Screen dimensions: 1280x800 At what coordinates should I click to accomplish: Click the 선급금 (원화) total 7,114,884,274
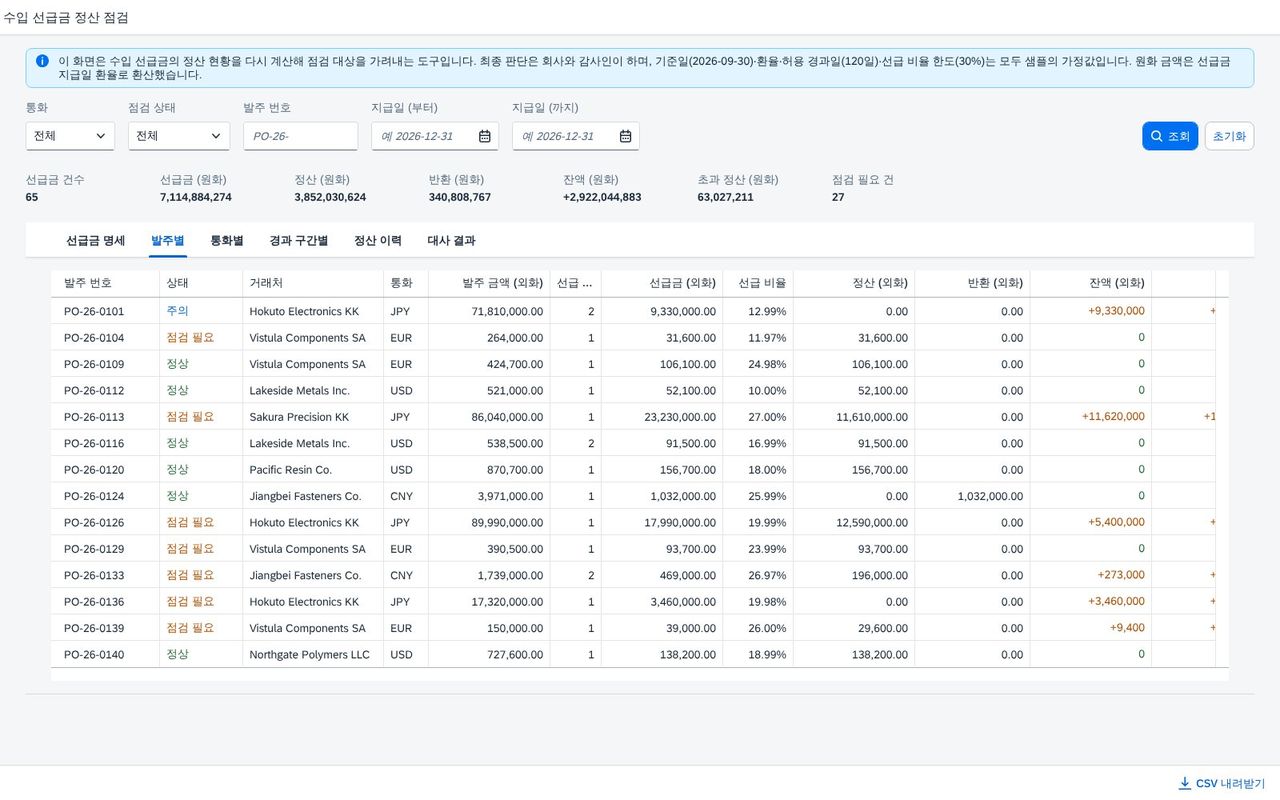point(196,197)
